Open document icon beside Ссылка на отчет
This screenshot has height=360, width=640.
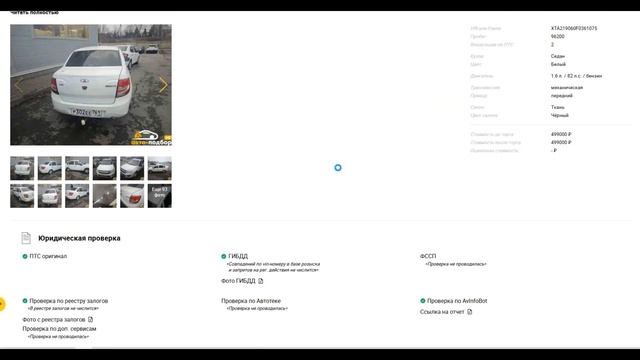469,311
